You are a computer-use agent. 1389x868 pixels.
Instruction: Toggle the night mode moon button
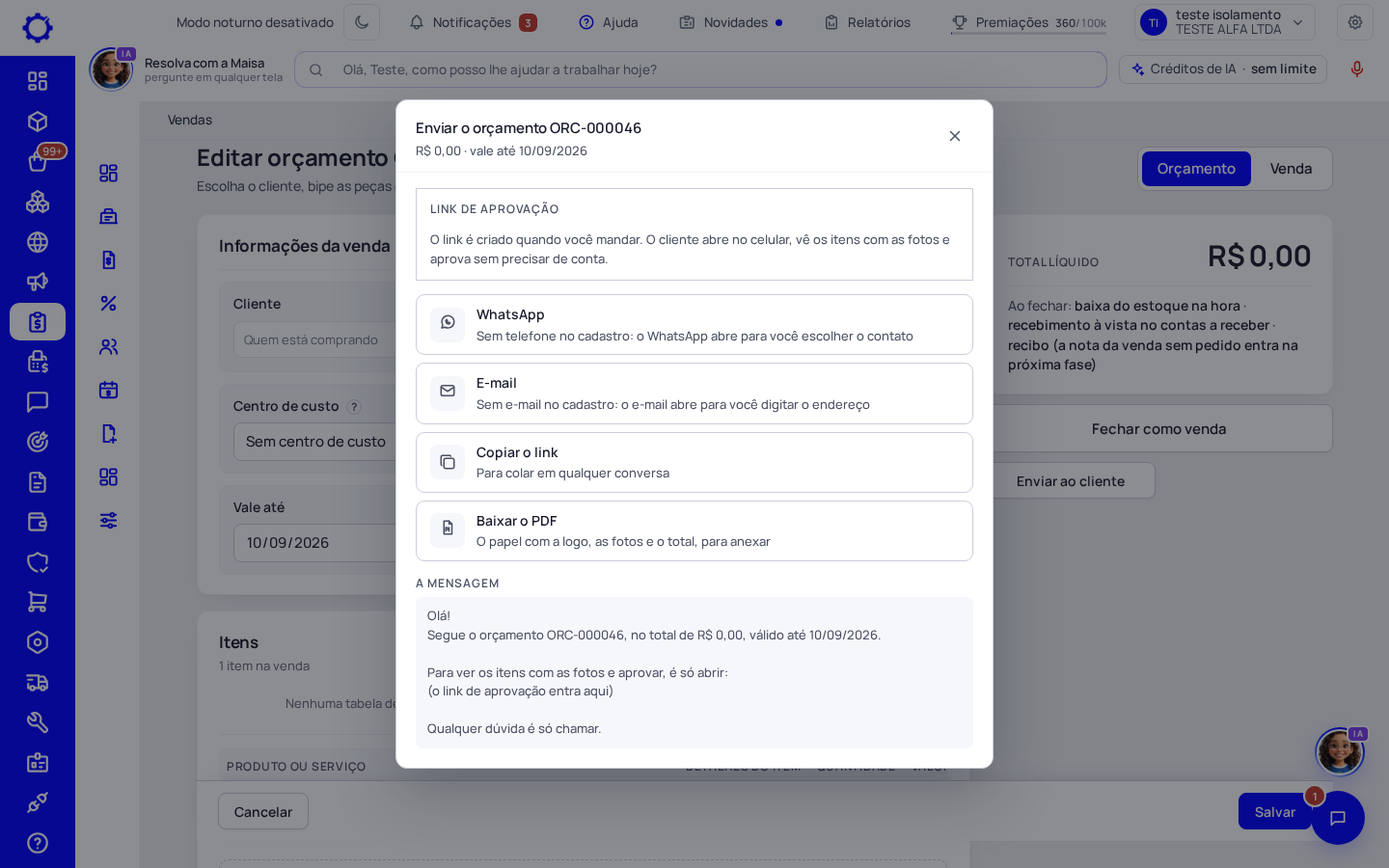(x=362, y=22)
